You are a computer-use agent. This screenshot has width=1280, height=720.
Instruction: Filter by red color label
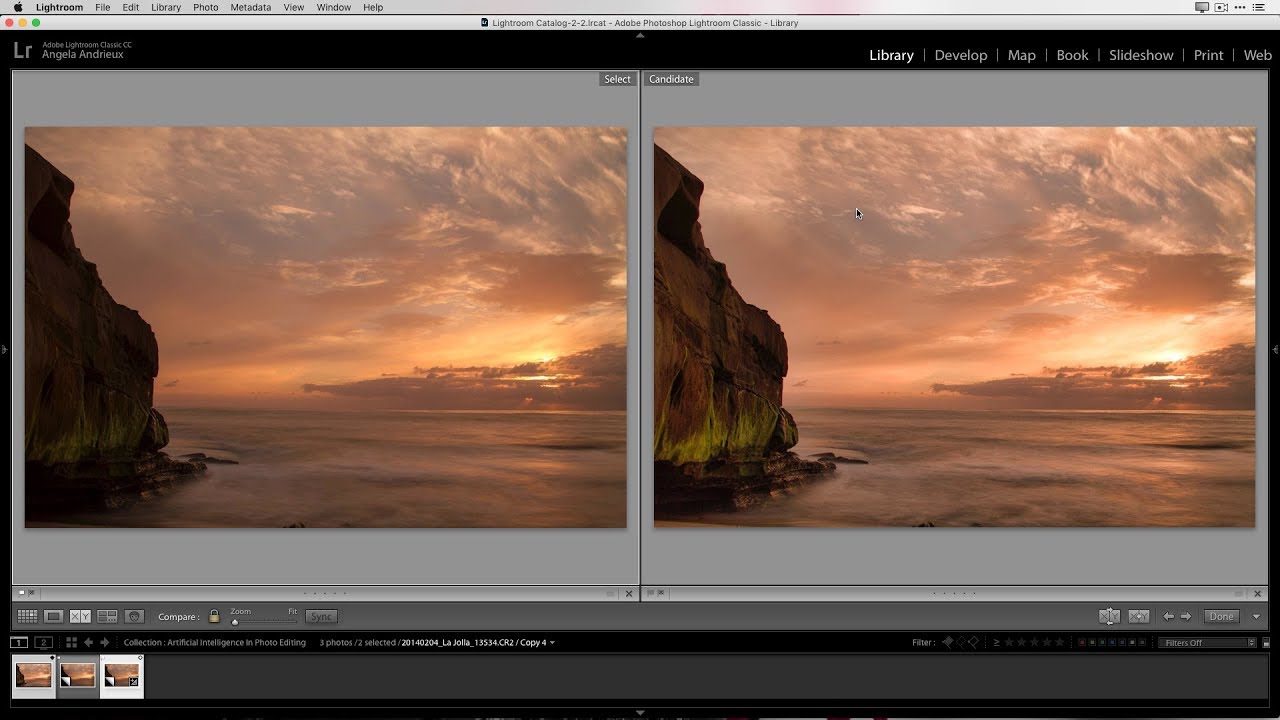coord(1082,642)
